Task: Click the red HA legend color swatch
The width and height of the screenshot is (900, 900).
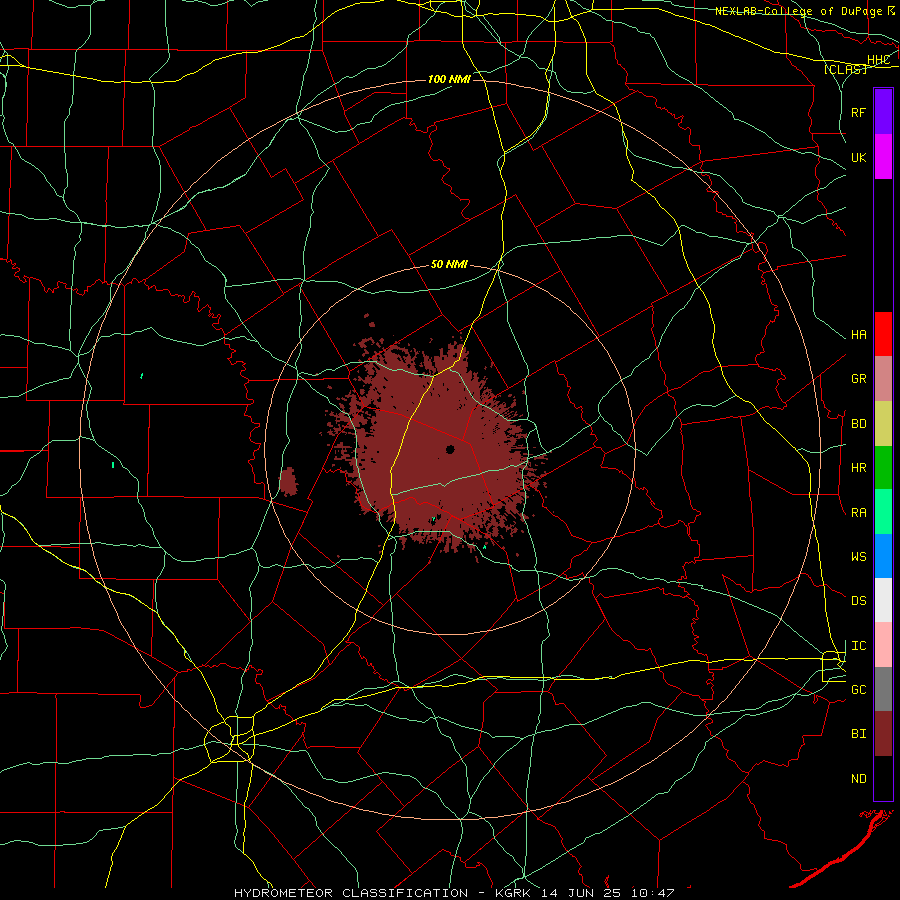Action: click(x=883, y=334)
